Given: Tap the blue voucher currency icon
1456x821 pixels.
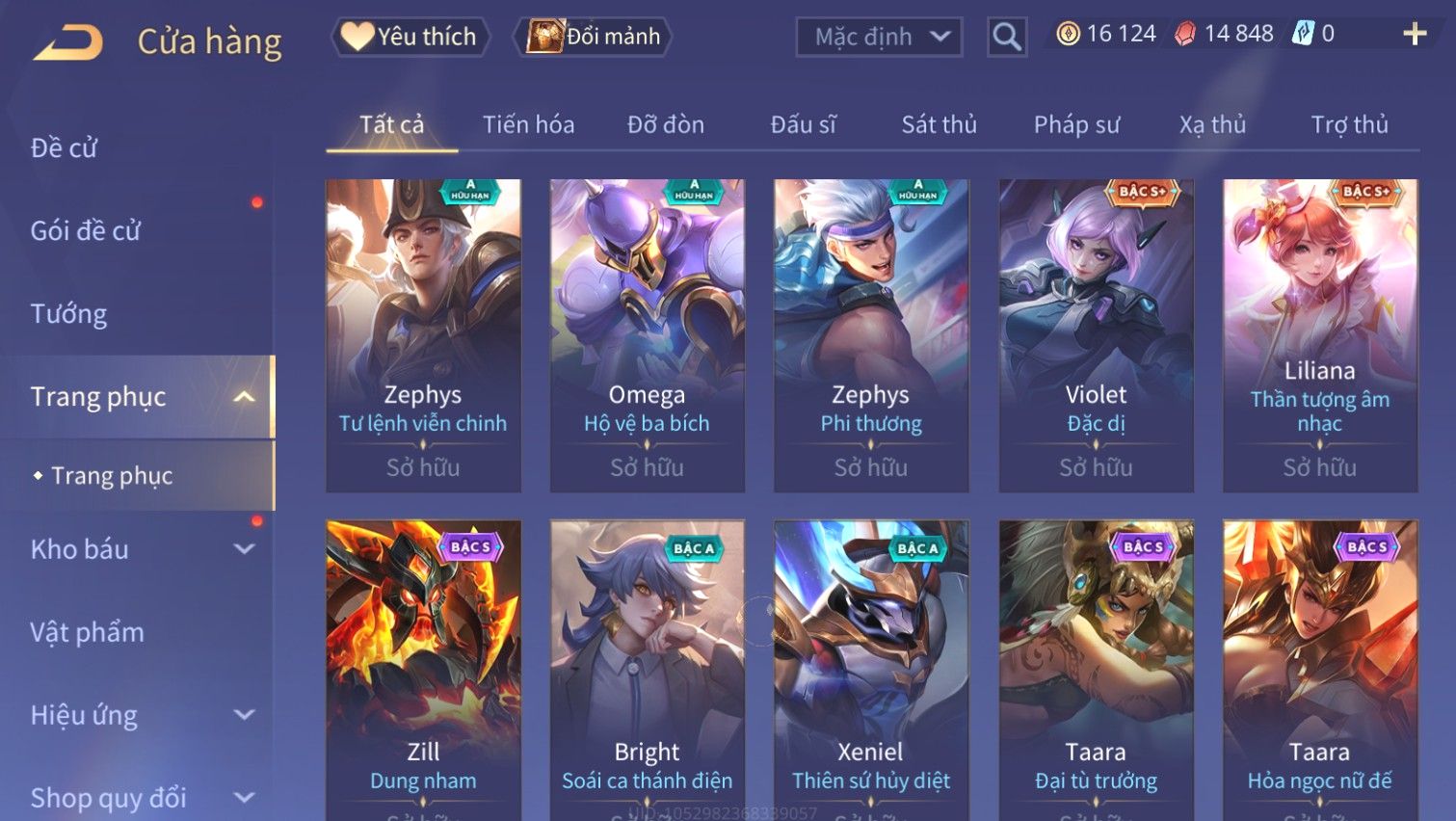Looking at the screenshot, I should (x=1303, y=34).
